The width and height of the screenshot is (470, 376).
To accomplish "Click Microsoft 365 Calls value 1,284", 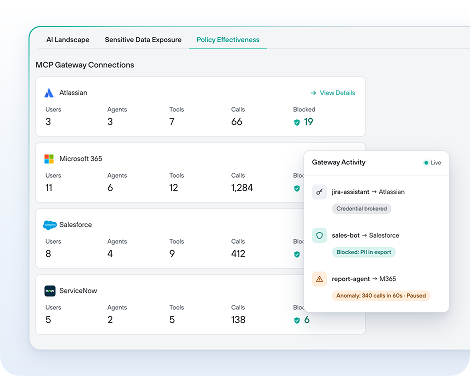I will point(242,188).
